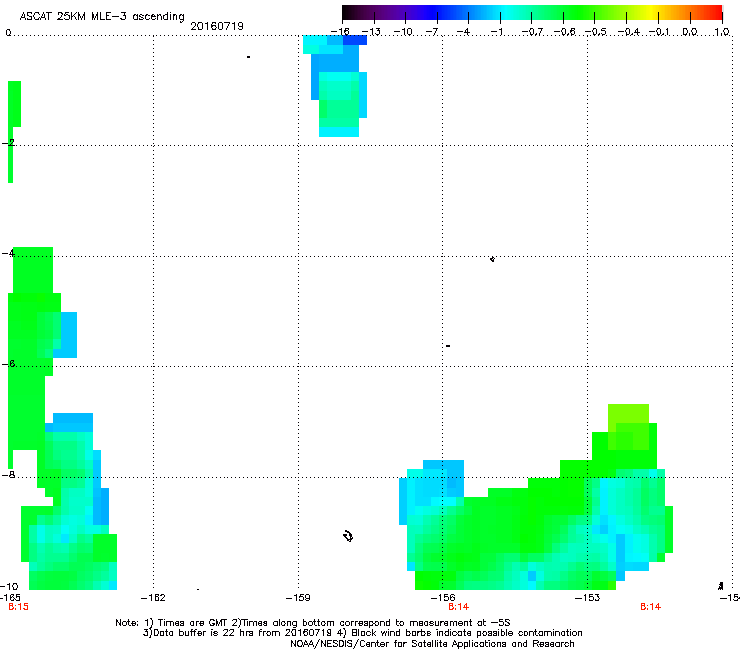
Task: Select the colorbar tick label -0.4
Action: (x=628, y=32)
